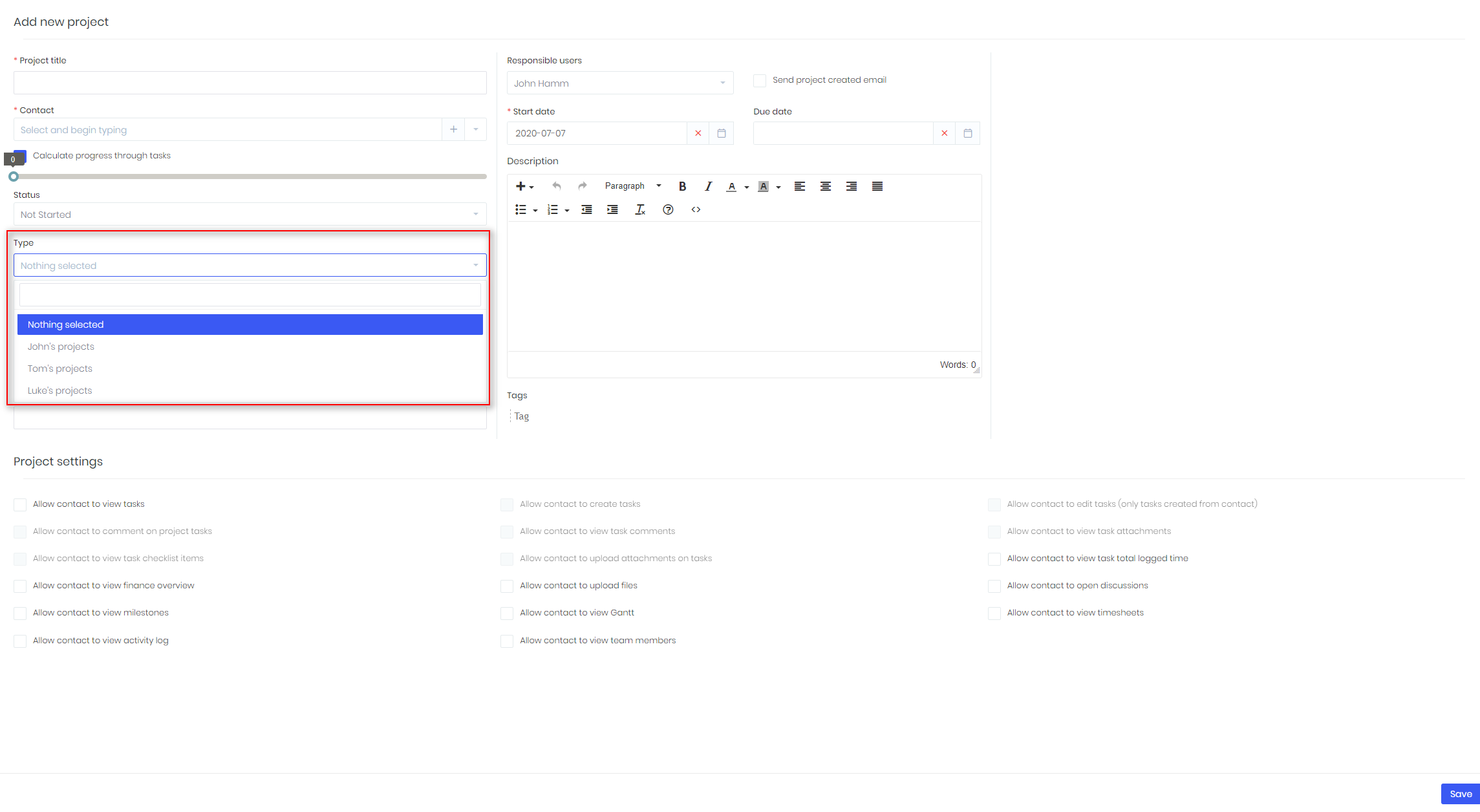1480x812 pixels.
Task: Click the clear formatting icon
Action: [x=640, y=209]
